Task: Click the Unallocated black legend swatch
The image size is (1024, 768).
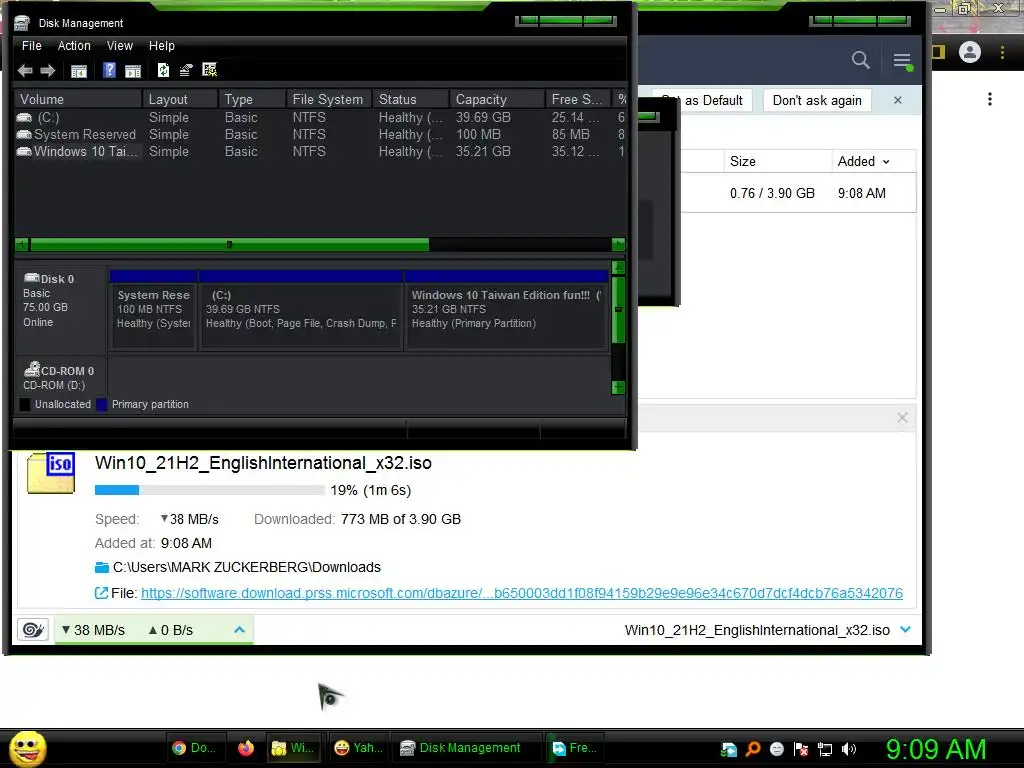Action: click(25, 404)
